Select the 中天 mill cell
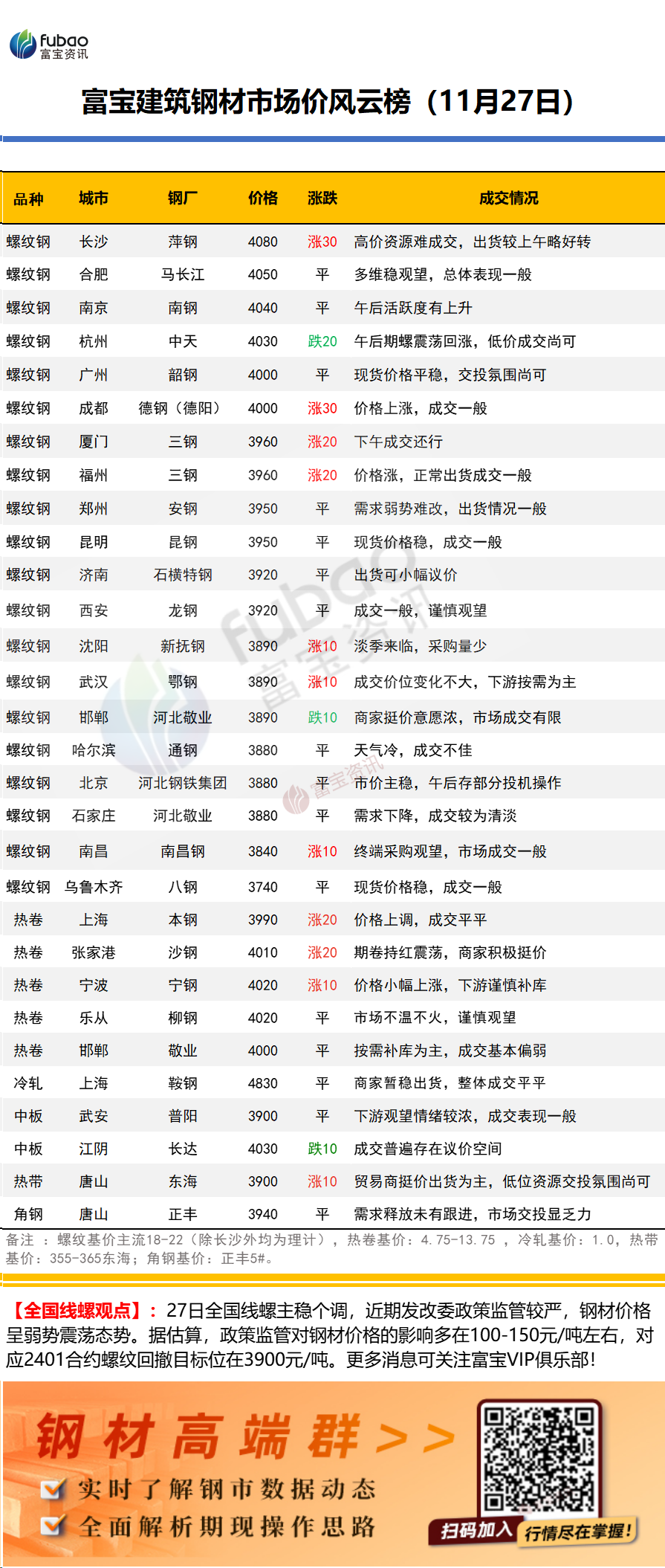Viewport: 665px width, 1568px height. pos(183,341)
